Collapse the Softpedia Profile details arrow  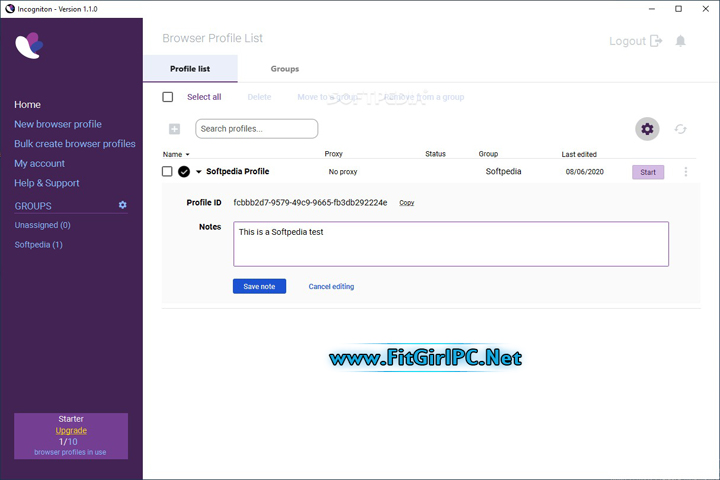coord(199,171)
